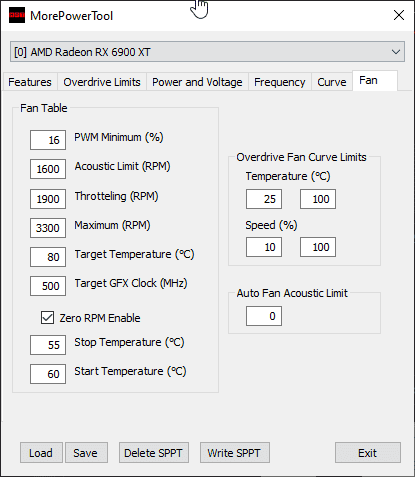Click the Save button
Screen dimensions: 415x477
[x=86, y=453]
